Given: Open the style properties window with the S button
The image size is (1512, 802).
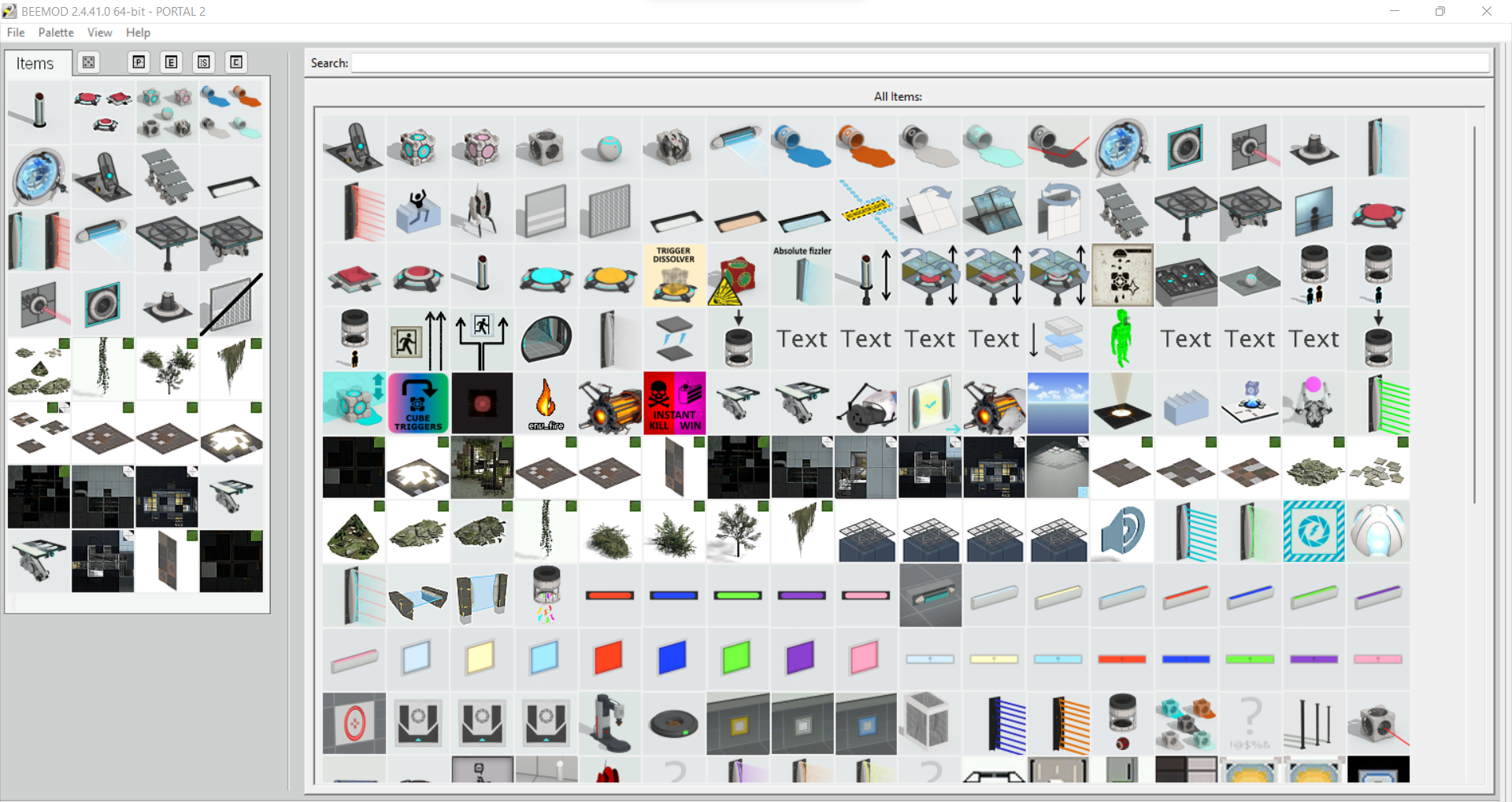Looking at the screenshot, I should tap(204, 62).
